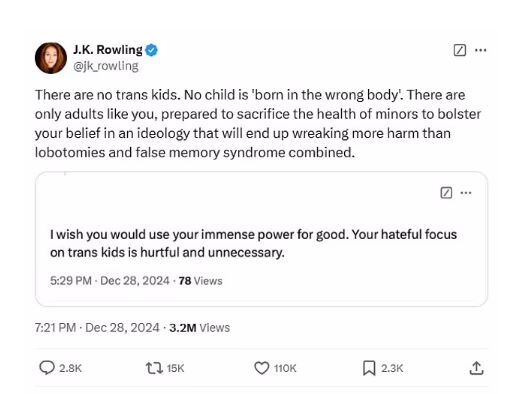Open the 3.2M Views analytics

[x=200, y=328]
